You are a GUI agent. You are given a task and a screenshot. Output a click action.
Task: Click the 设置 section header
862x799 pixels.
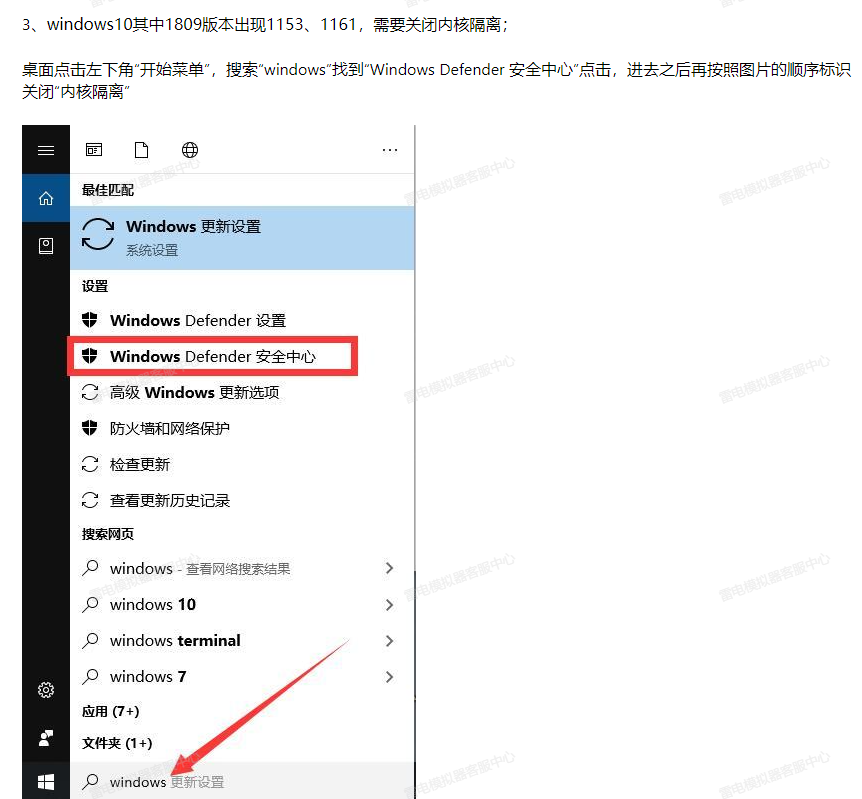pyautogui.click(x=95, y=286)
